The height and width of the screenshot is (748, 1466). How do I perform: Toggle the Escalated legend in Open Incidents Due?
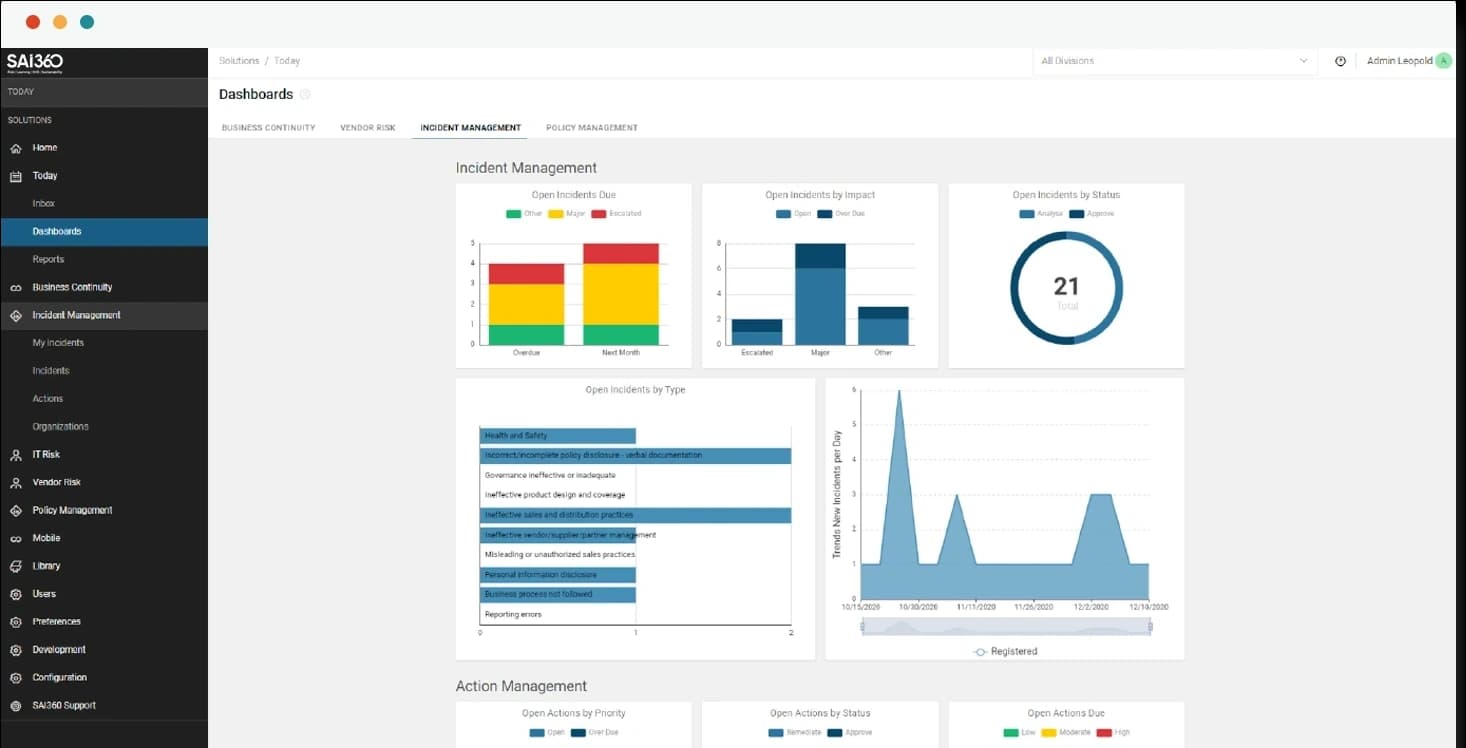click(616, 214)
